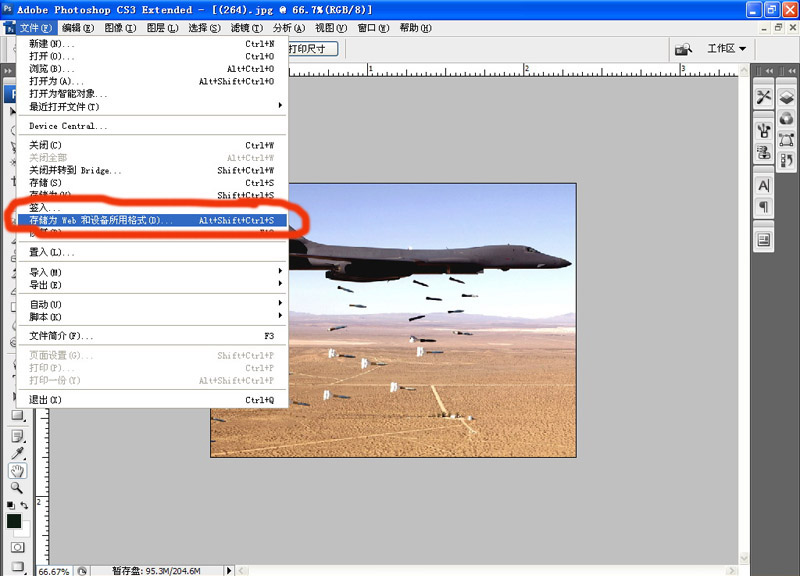The image size is (800, 576).
Task: Toggle Quick Mask mode
Action: [17, 547]
